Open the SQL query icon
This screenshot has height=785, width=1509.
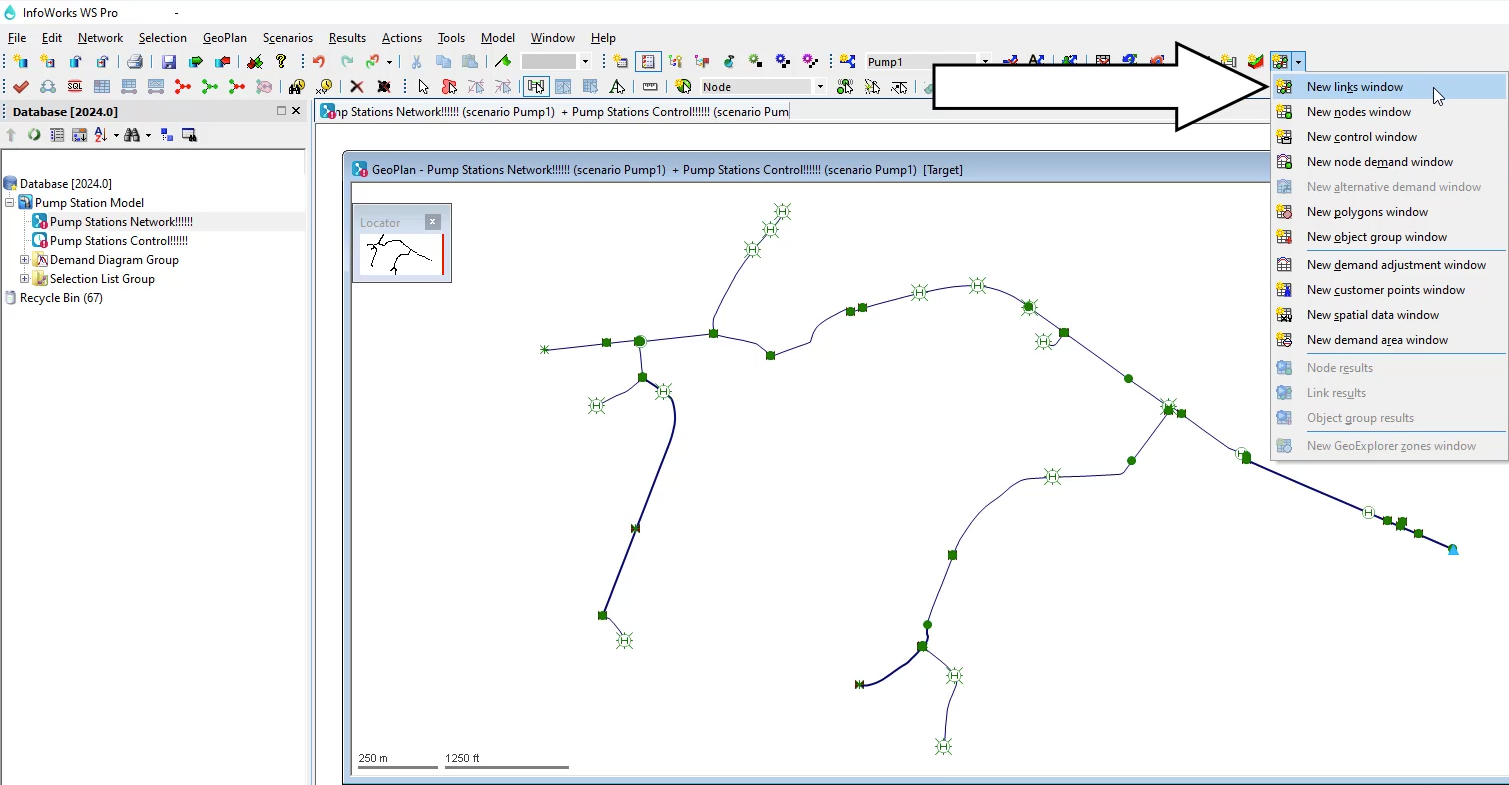tap(75, 86)
